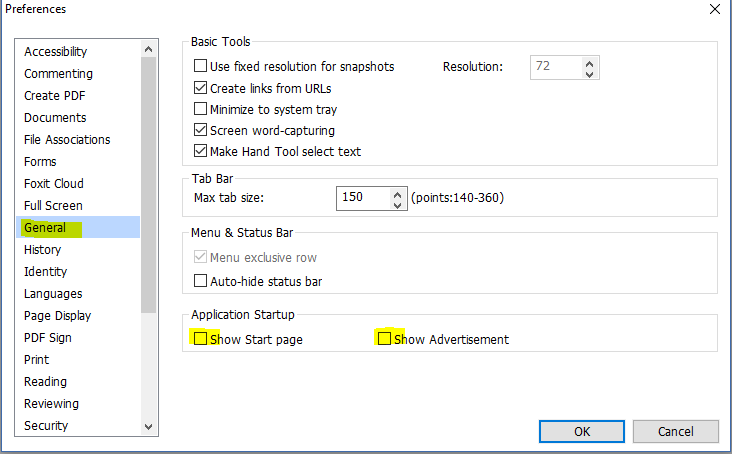Enable Auto-hide status bar
Image resolution: width=732 pixels, height=454 pixels.
pyautogui.click(x=200, y=280)
